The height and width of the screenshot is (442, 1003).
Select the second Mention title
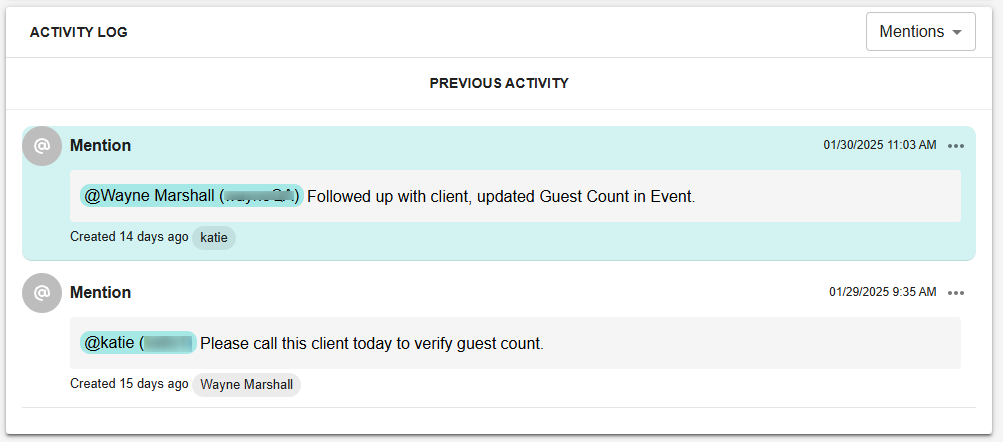click(x=100, y=292)
